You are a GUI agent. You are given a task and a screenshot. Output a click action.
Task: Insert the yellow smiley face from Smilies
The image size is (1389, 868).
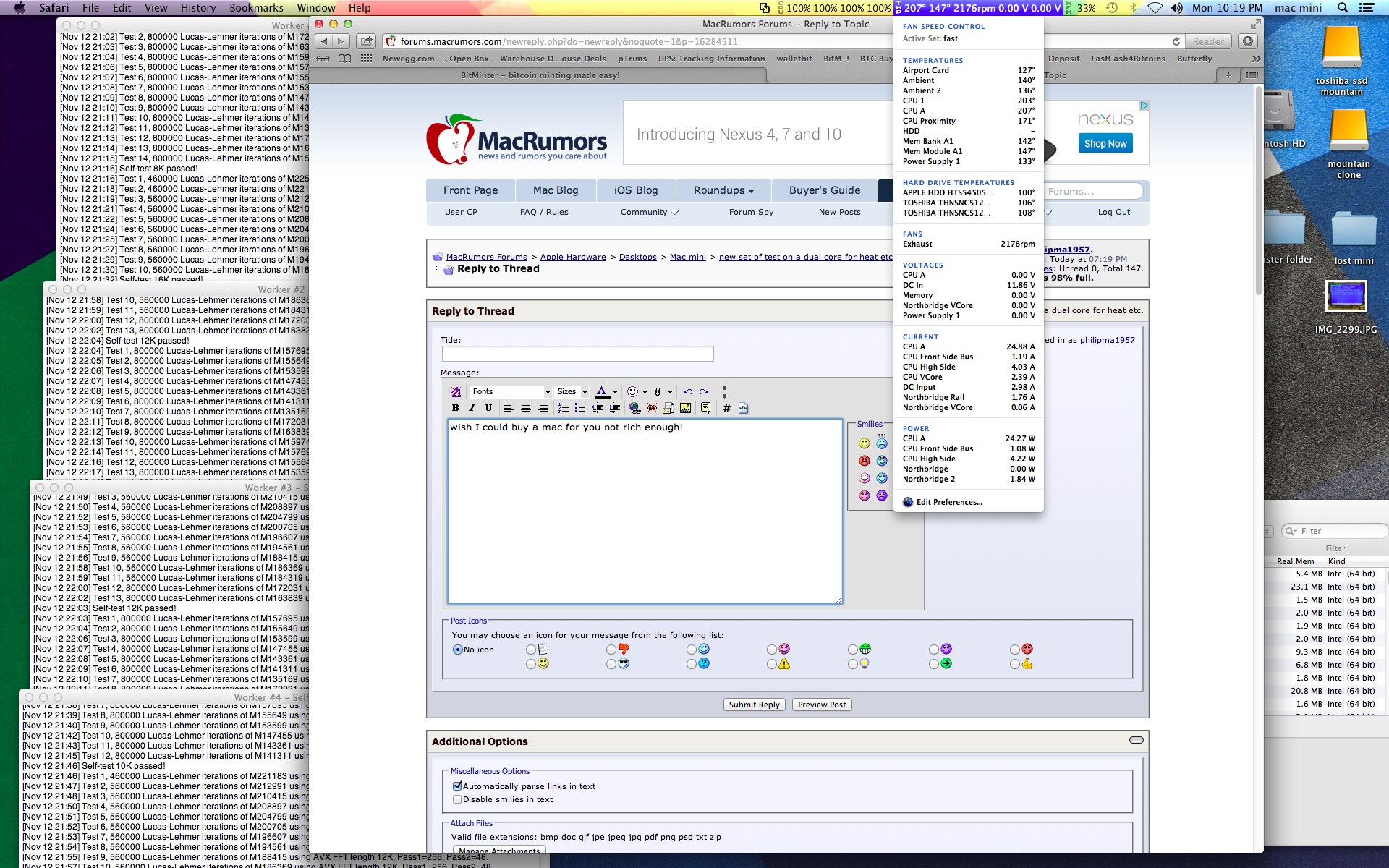[865, 443]
